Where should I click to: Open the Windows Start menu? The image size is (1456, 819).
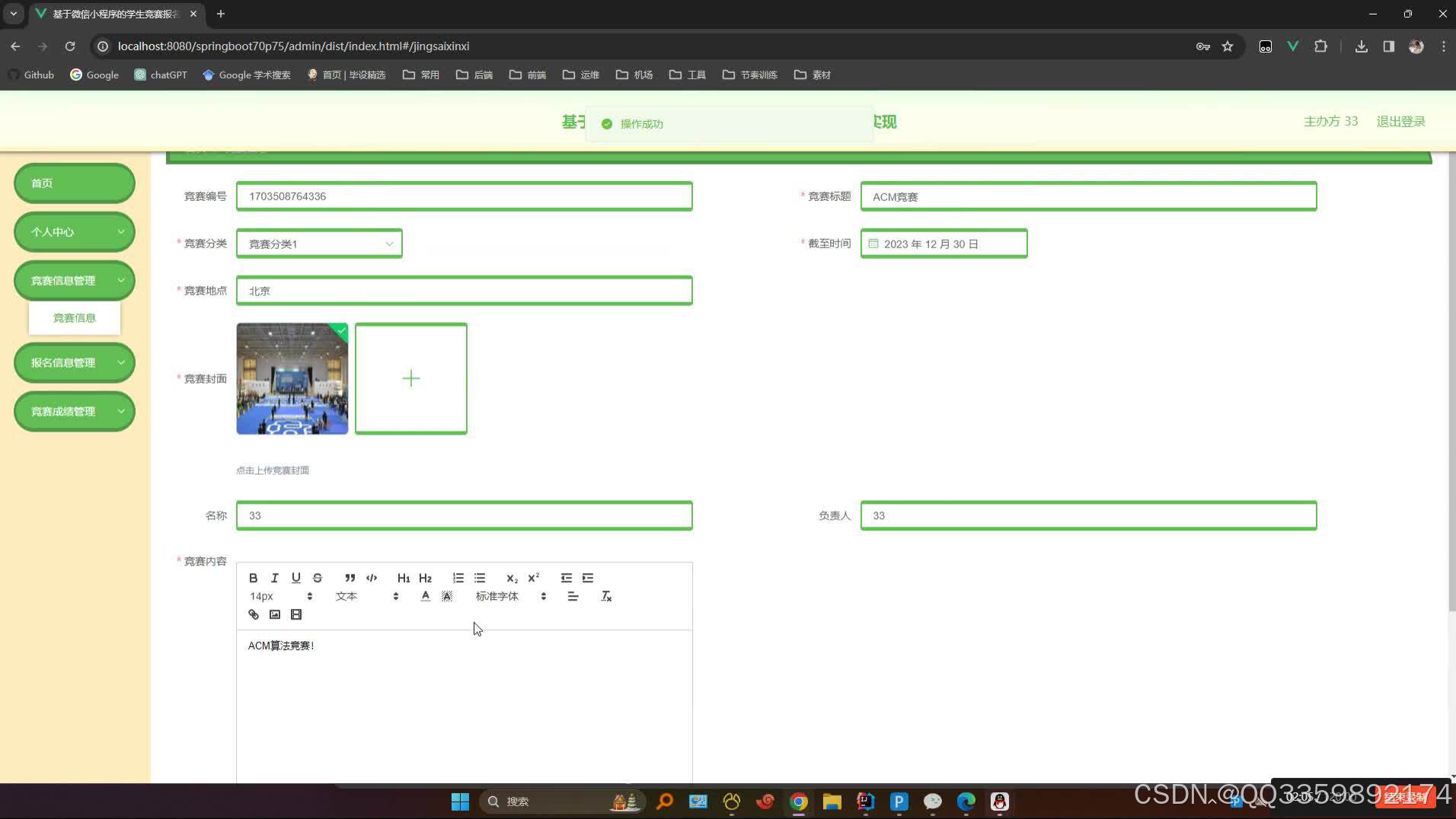[x=460, y=801]
